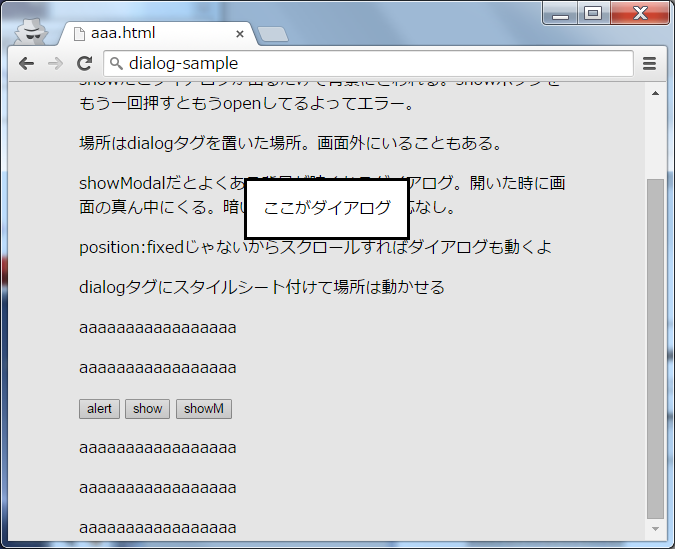Open the Chrome hamburger menu

pos(650,63)
